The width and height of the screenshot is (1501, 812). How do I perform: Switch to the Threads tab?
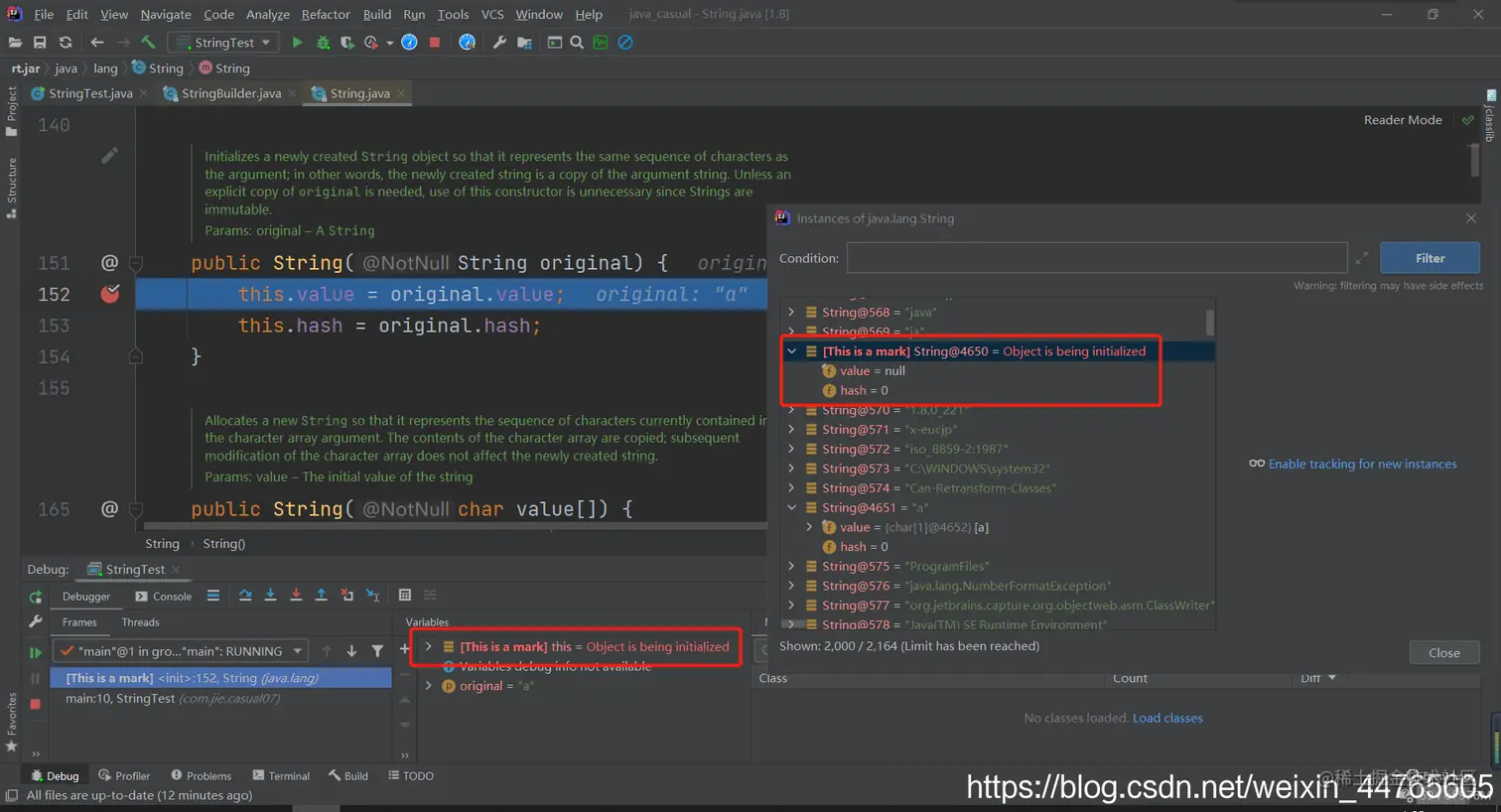[140, 622]
